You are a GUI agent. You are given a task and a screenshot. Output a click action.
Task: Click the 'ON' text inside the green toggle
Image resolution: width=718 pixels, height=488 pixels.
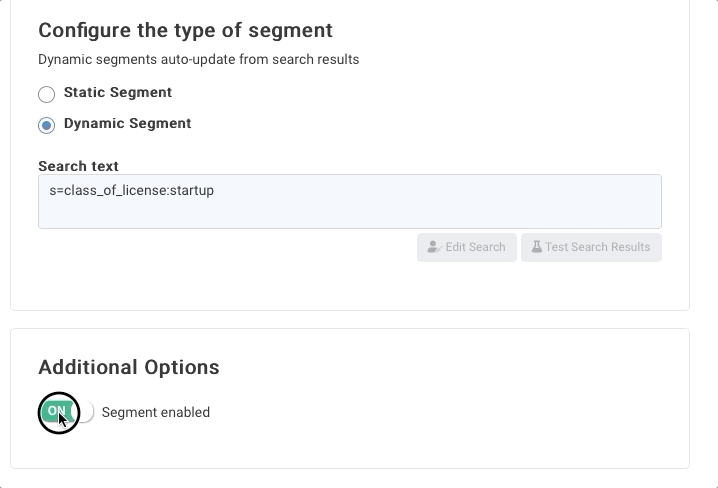[x=56, y=411]
